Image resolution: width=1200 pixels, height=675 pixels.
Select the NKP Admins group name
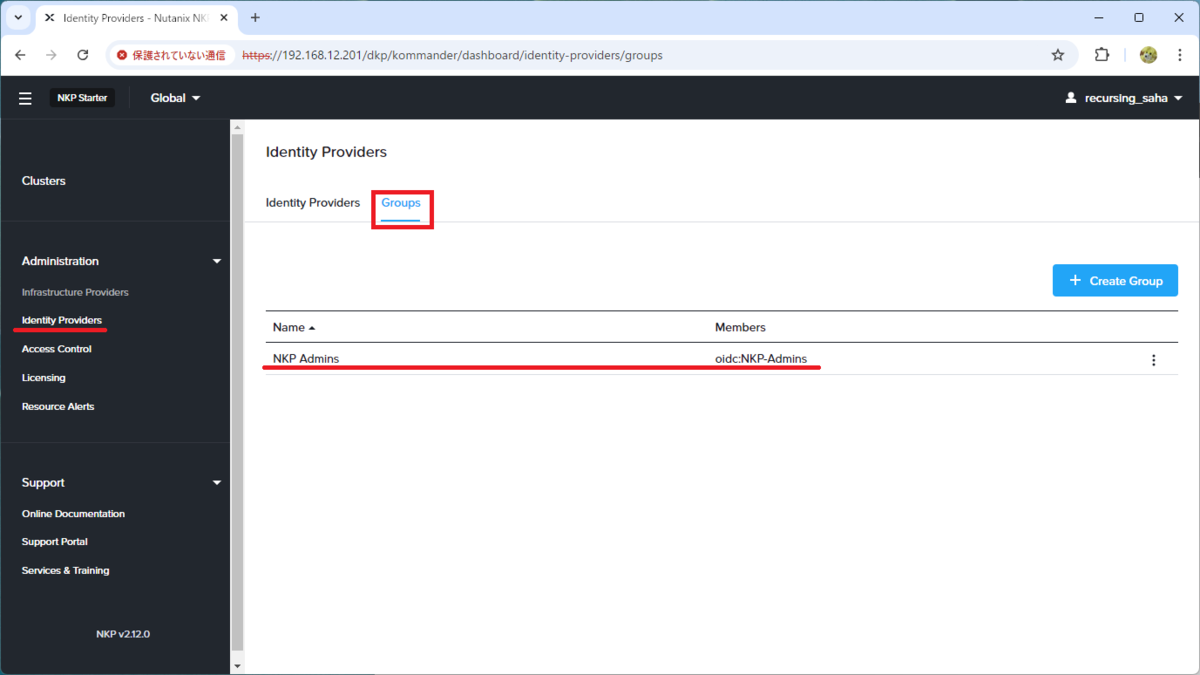(306, 359)
